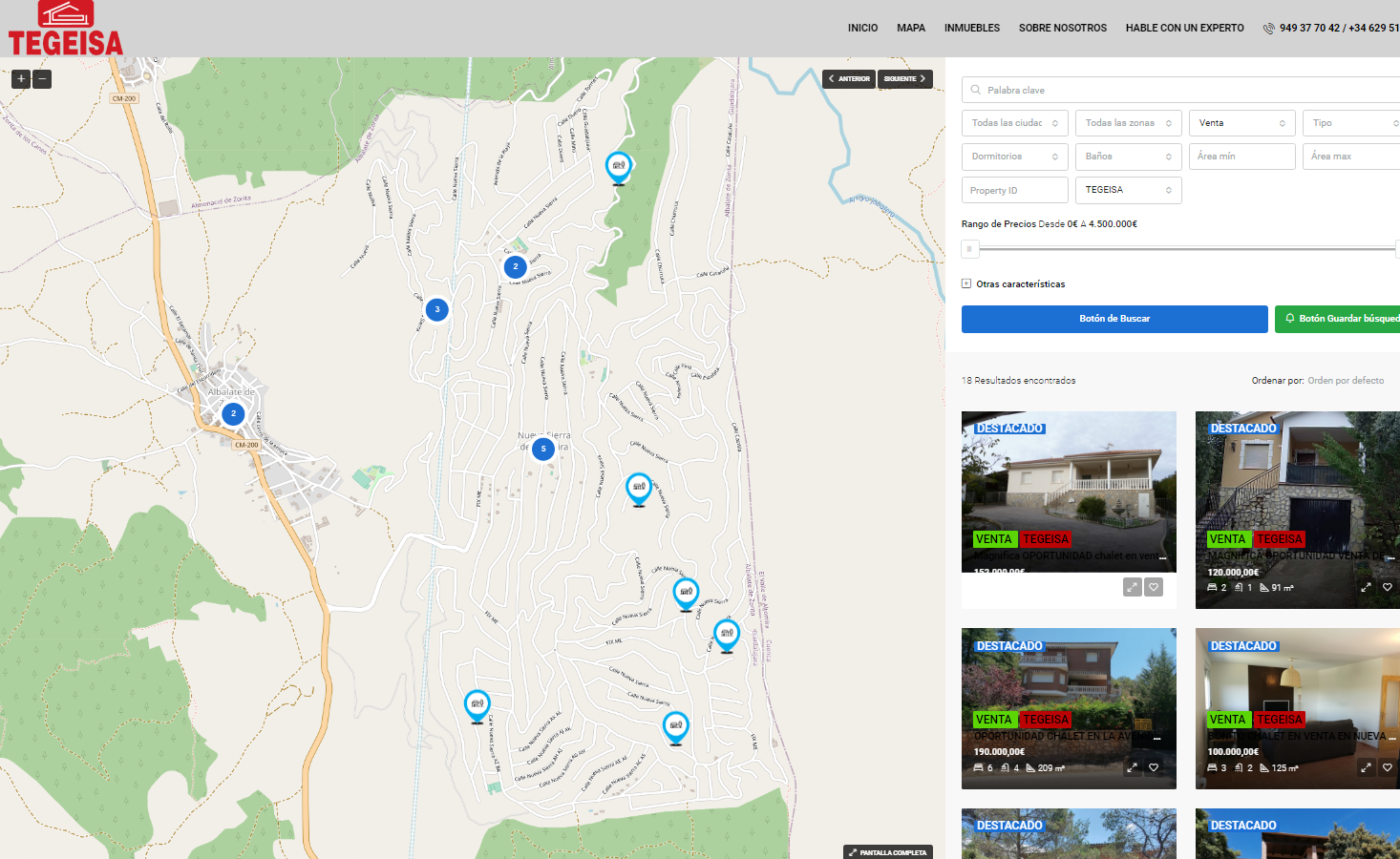Select the easternmost property pin near Guadalajara-Cuenca border
Image resolution: width=1400 pixels, height=859 pixels.
click(727, 636)
